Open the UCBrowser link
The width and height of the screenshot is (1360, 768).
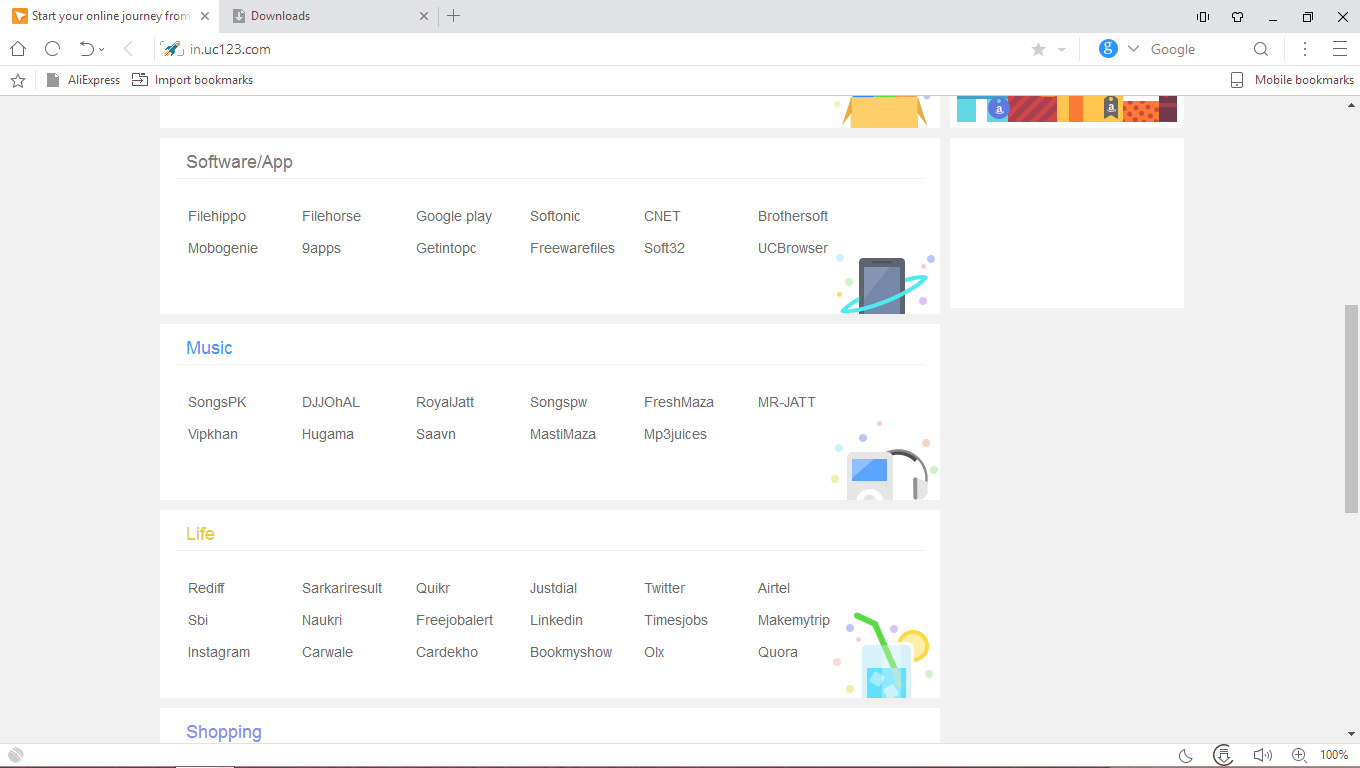click(x=793, y=248)
